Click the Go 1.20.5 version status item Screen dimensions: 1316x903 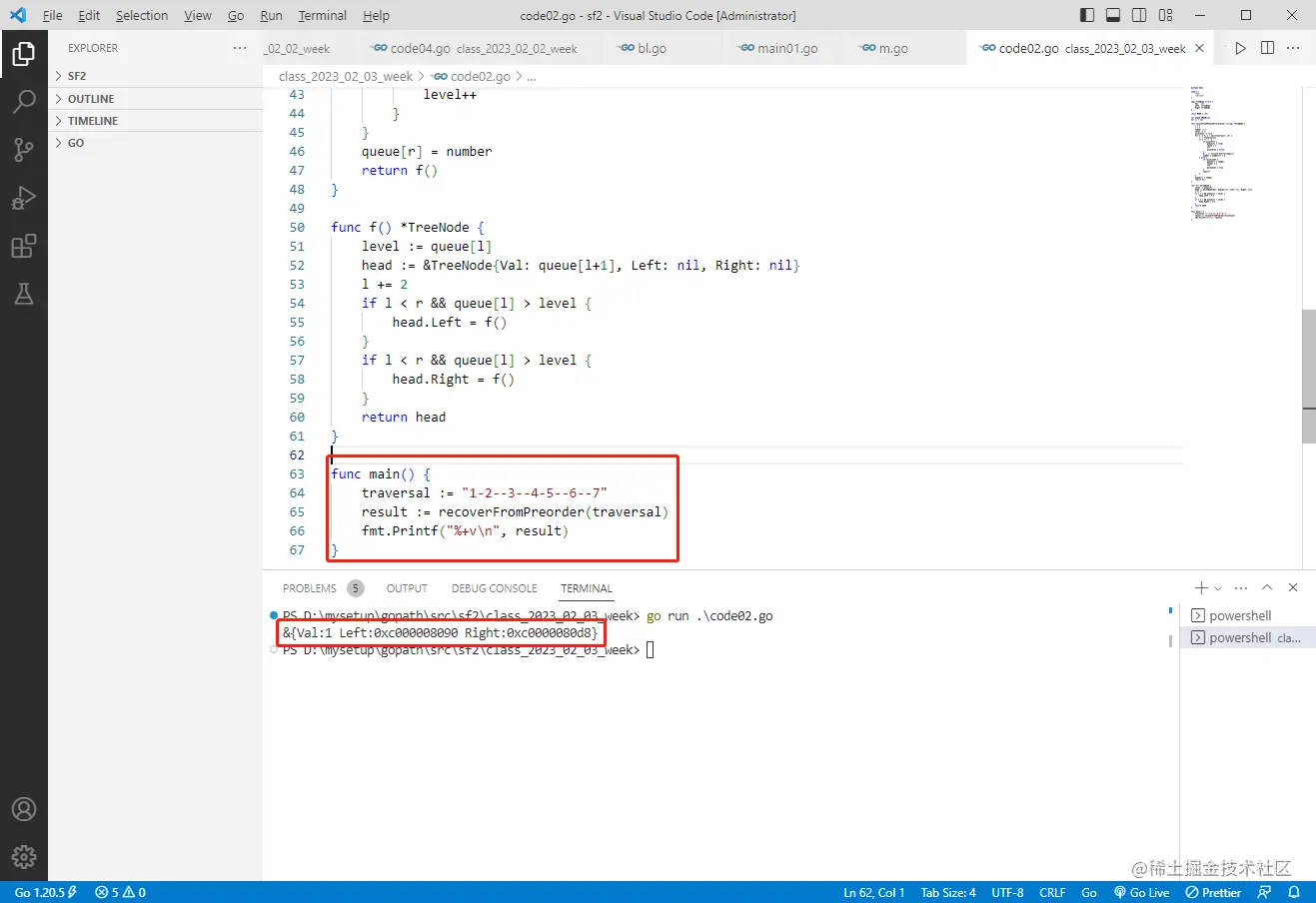point(46,892)
